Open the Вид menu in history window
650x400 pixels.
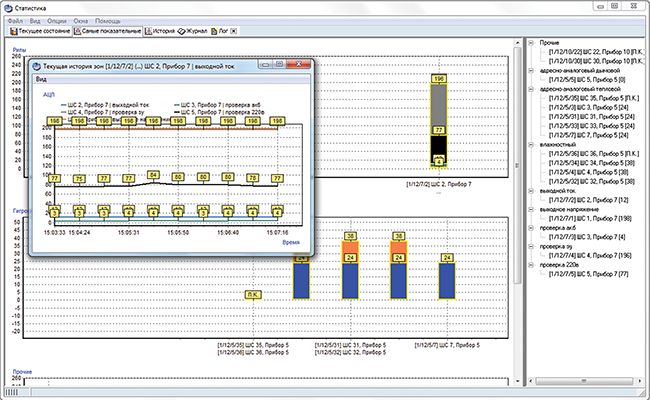[x=41, y=77]
